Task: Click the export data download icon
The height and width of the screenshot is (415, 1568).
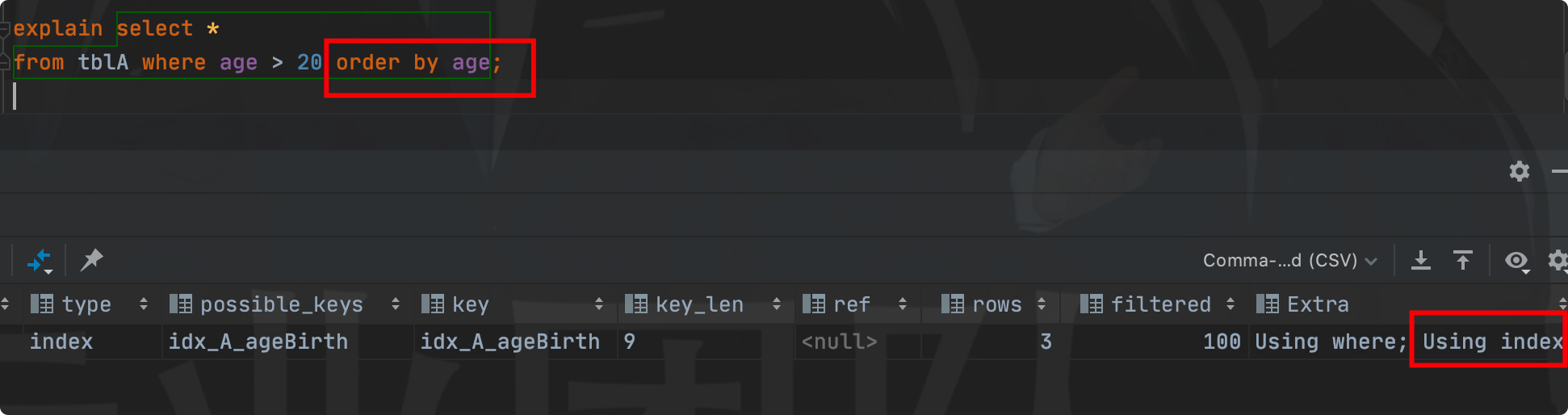Action: (x=1421, y=260)
